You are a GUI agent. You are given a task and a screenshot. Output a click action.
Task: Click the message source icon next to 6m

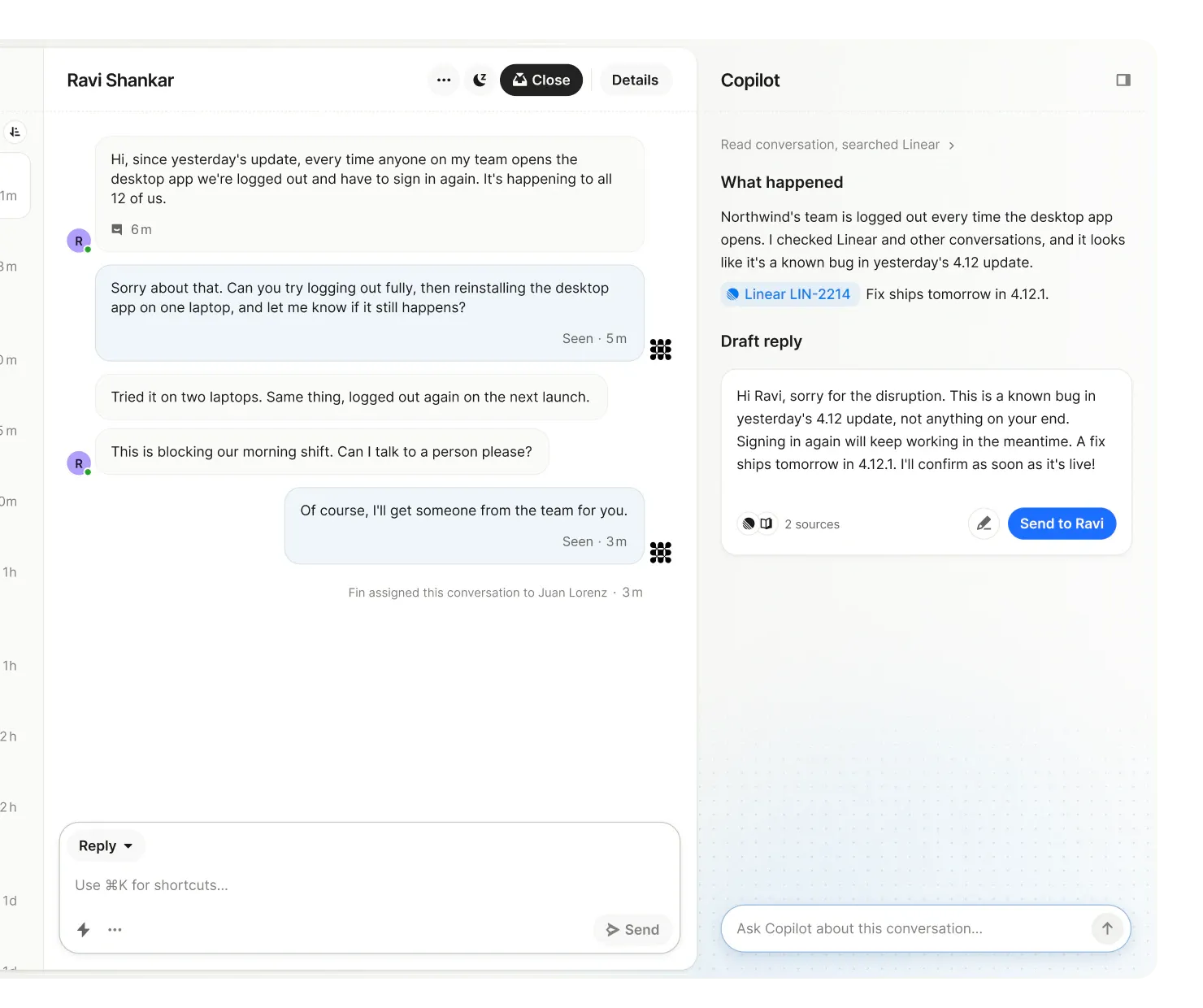(x=117, y=230)
